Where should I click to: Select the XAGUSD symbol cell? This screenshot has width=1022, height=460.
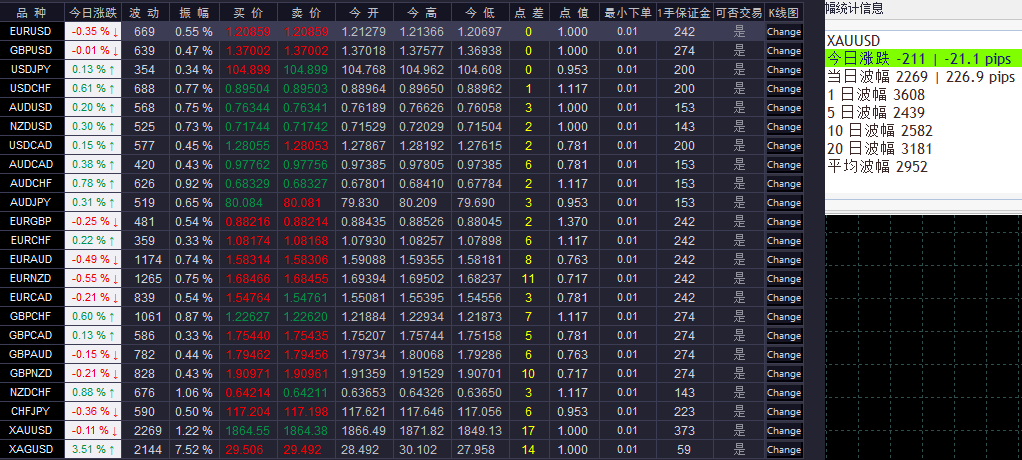[x=32, y=449]
